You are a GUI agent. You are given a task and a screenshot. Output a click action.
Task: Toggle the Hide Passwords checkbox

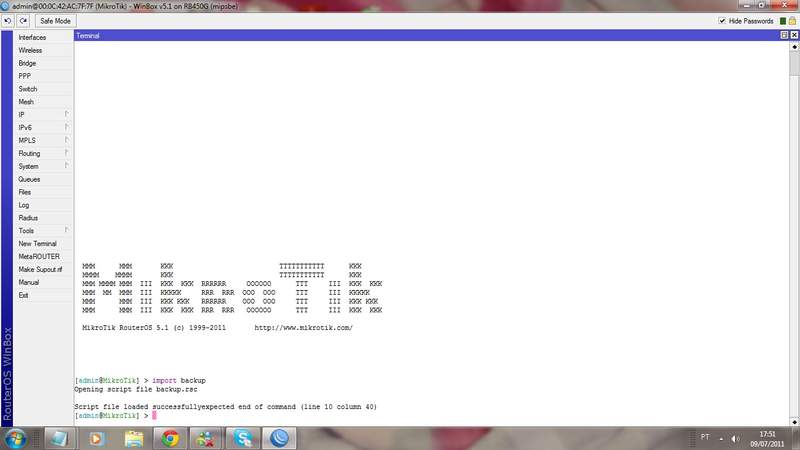tap(722, 21)
